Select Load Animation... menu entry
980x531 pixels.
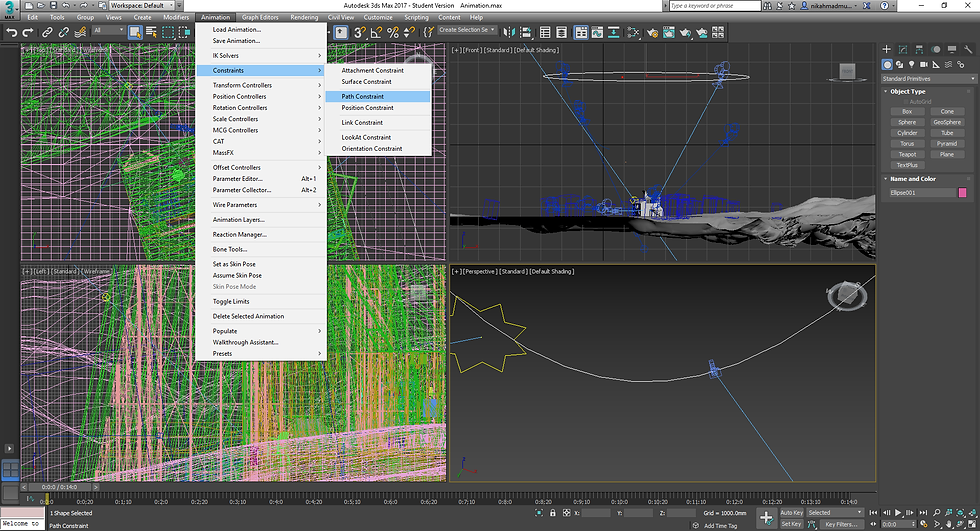pyautogui.click(x=261, y=29)
